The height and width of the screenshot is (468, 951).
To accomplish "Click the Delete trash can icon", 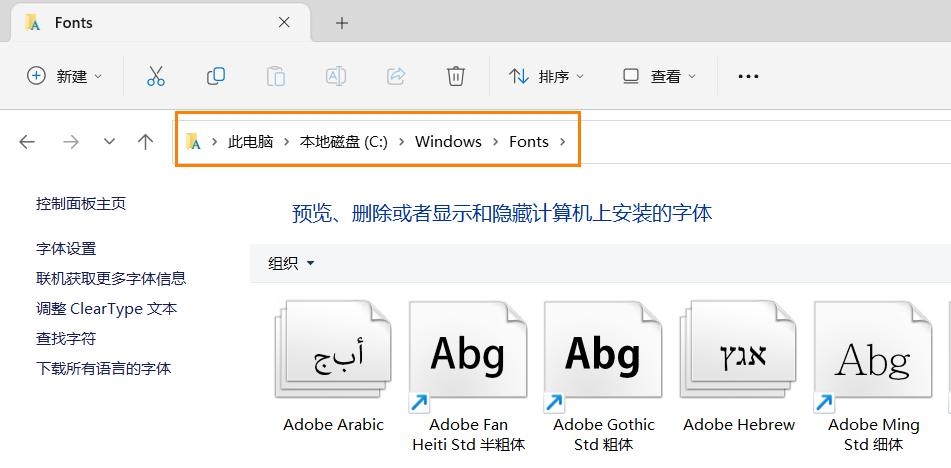I will click(x=455, y=76).
